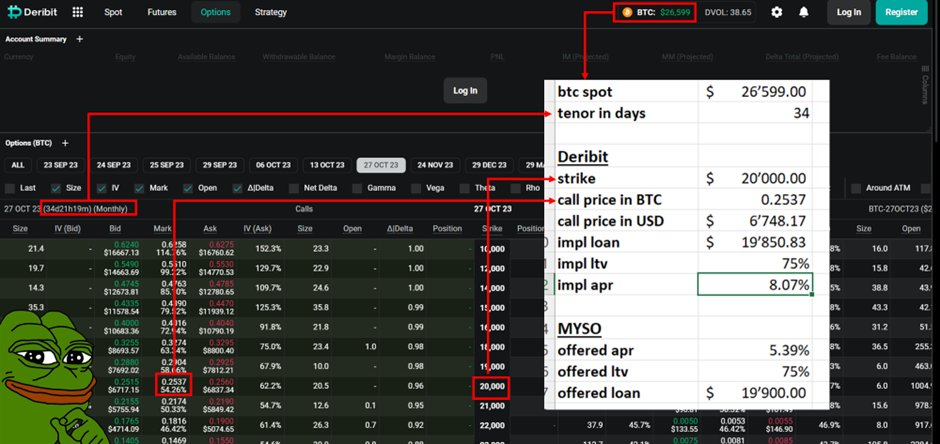Select the 06 OCT 23 expiry tab
Image resolution: width=940 pixels, height=444 pixels.
(x=273, y=165)
